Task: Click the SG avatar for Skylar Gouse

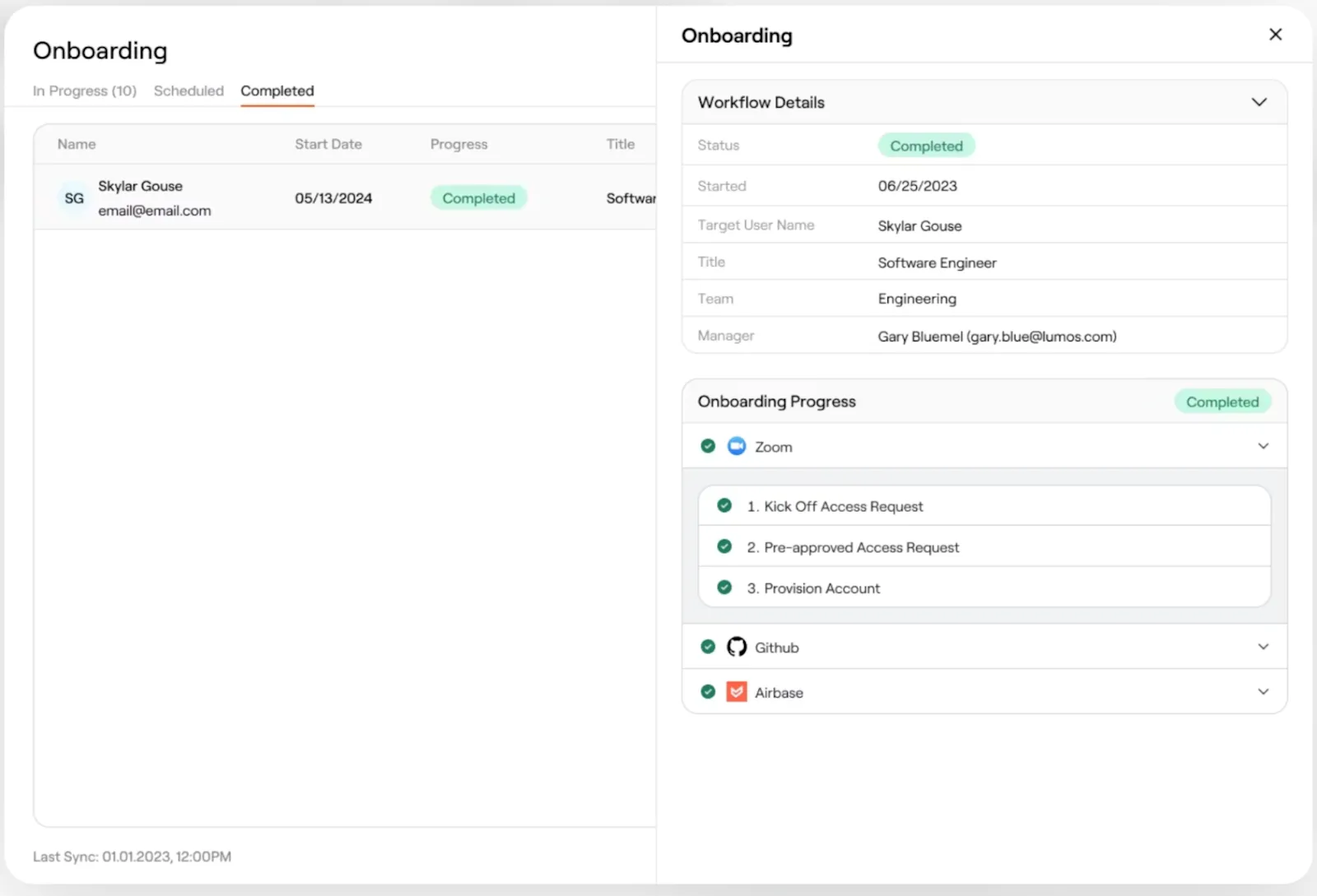Action: tap(74, 198)
